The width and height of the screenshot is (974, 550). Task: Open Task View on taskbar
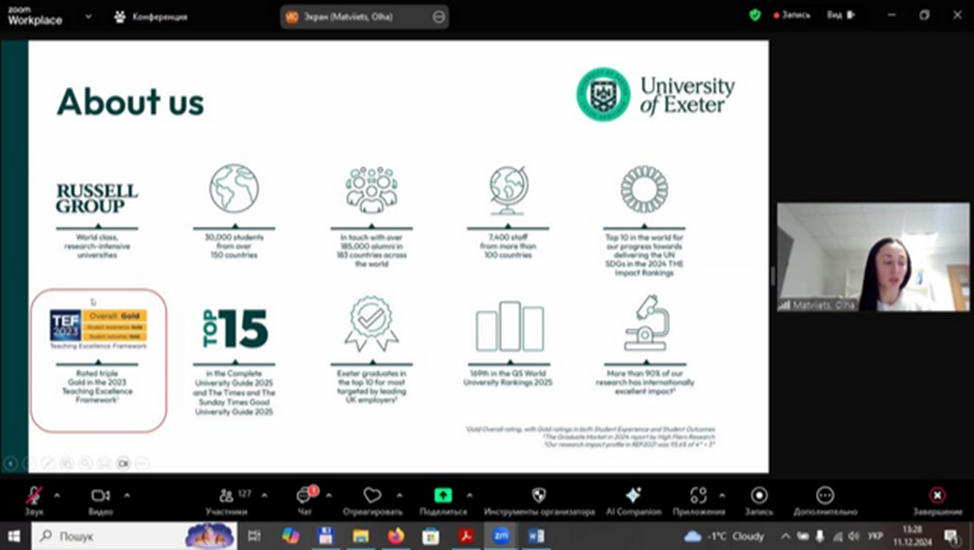coord(254,536)
